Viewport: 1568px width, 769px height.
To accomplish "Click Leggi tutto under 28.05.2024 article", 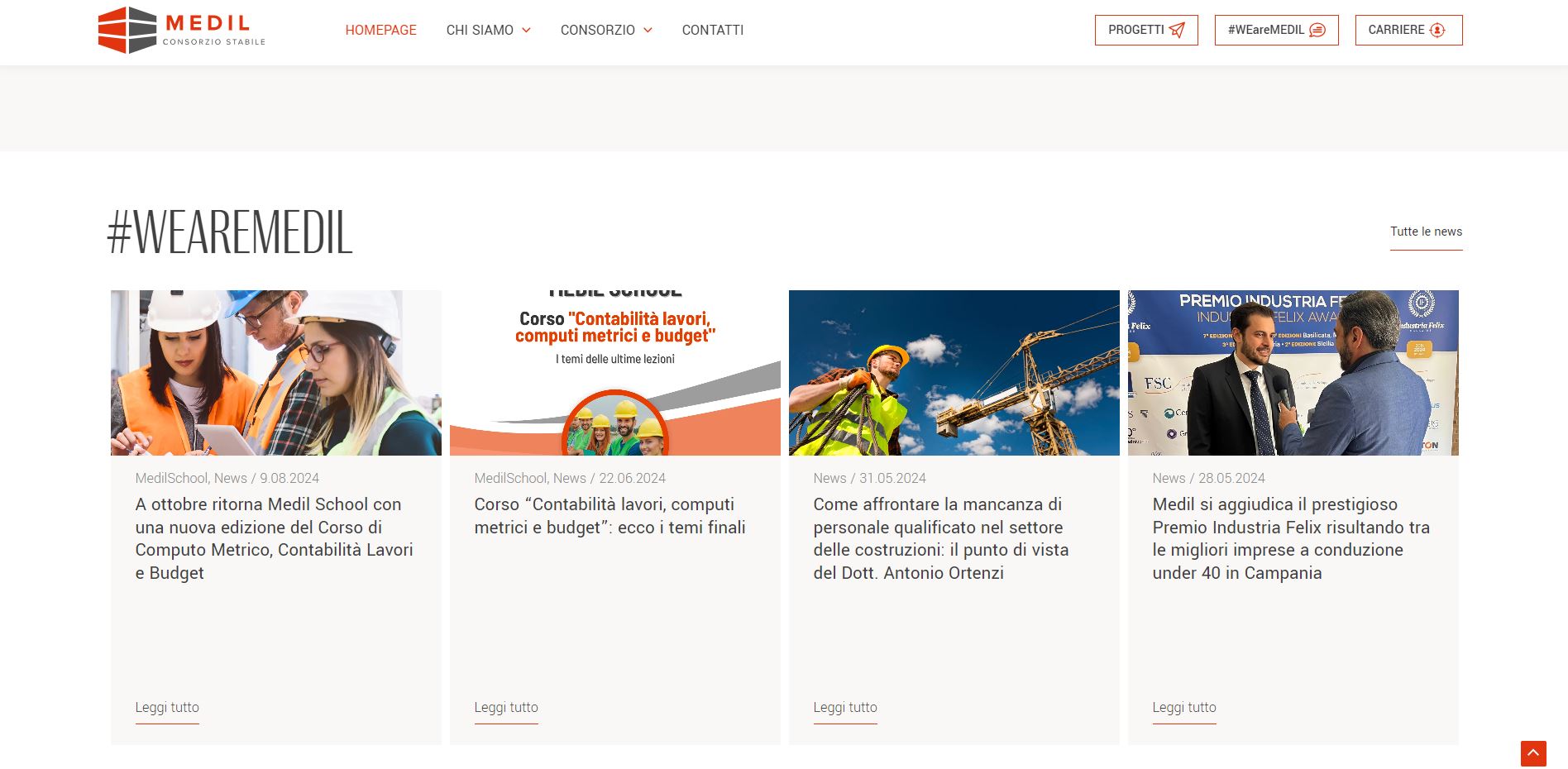I will [1184, 708].
